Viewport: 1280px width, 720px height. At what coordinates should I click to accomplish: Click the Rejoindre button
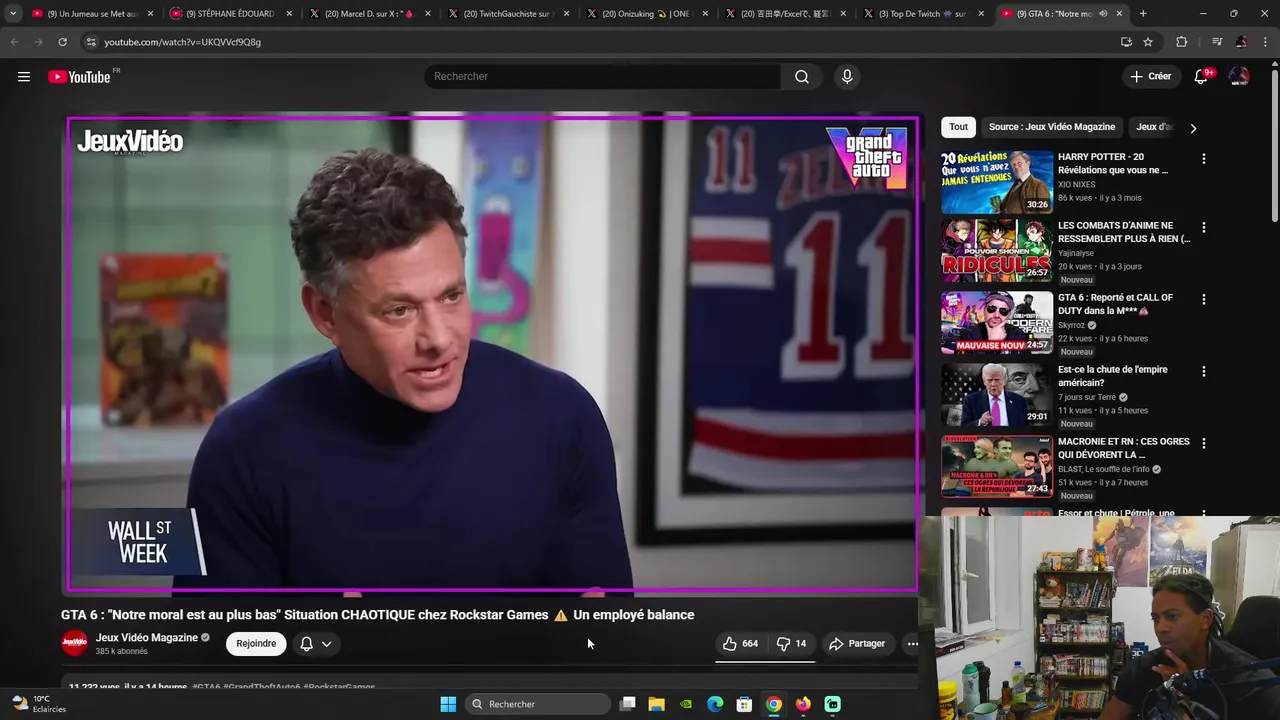256,644
